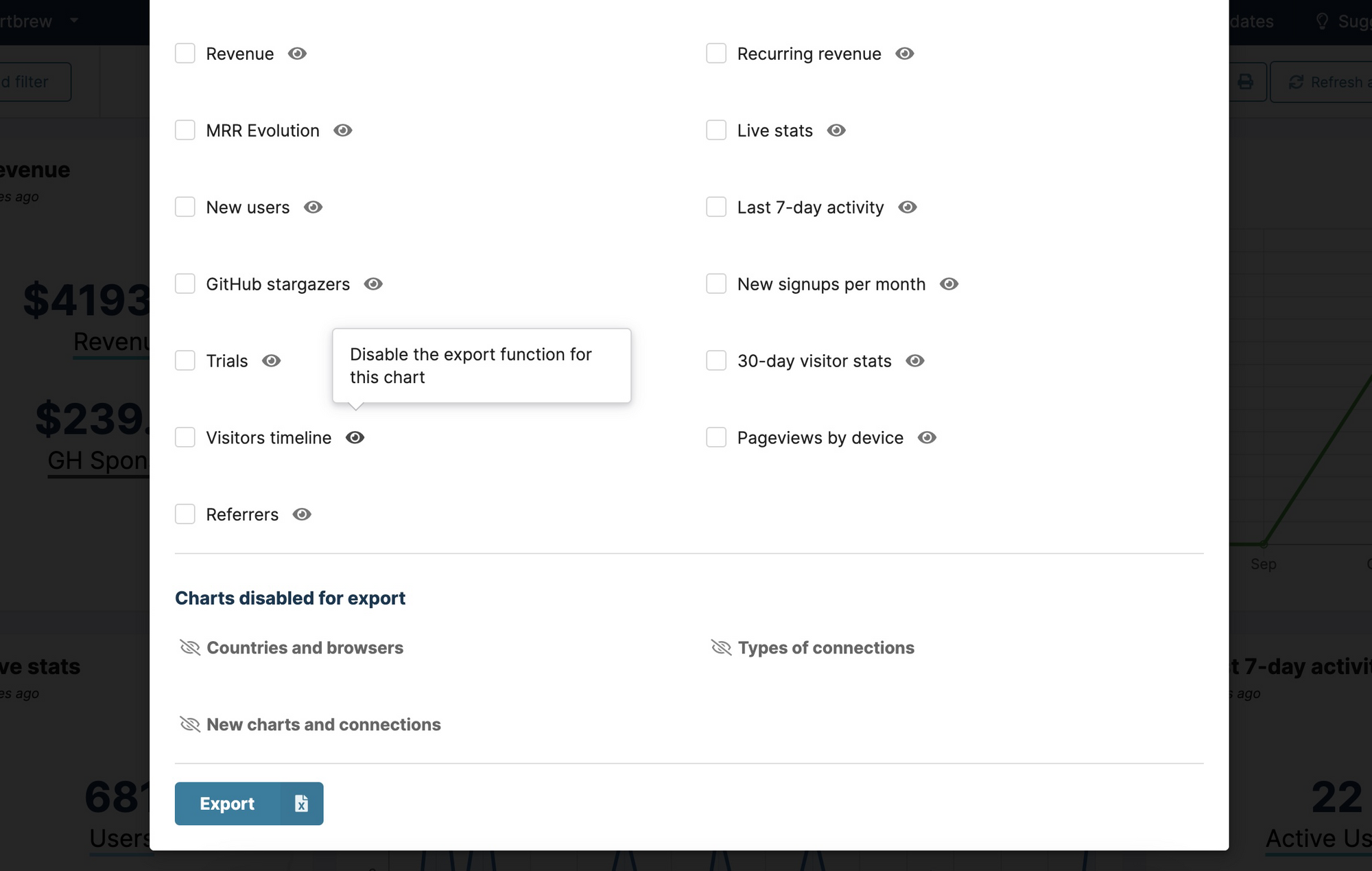Disable export for MRR Evolution chart

[x=343, y=130]
